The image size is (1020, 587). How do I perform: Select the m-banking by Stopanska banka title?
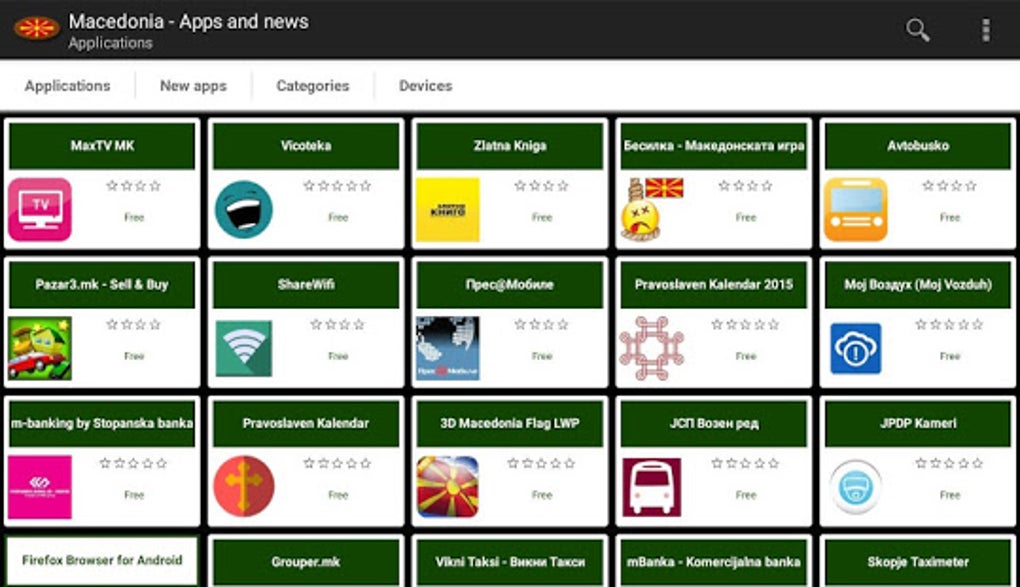tap(102, 423)
